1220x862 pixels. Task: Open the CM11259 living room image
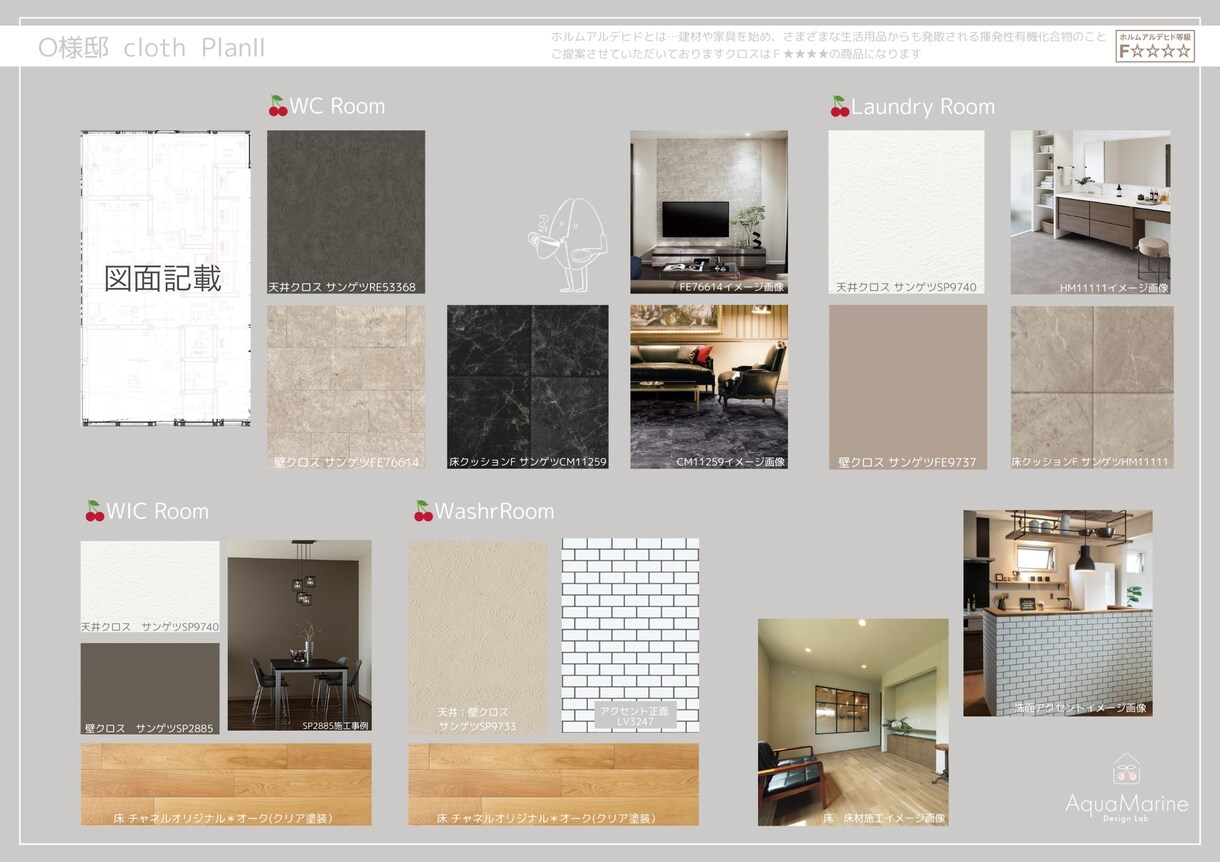[709, 387]
